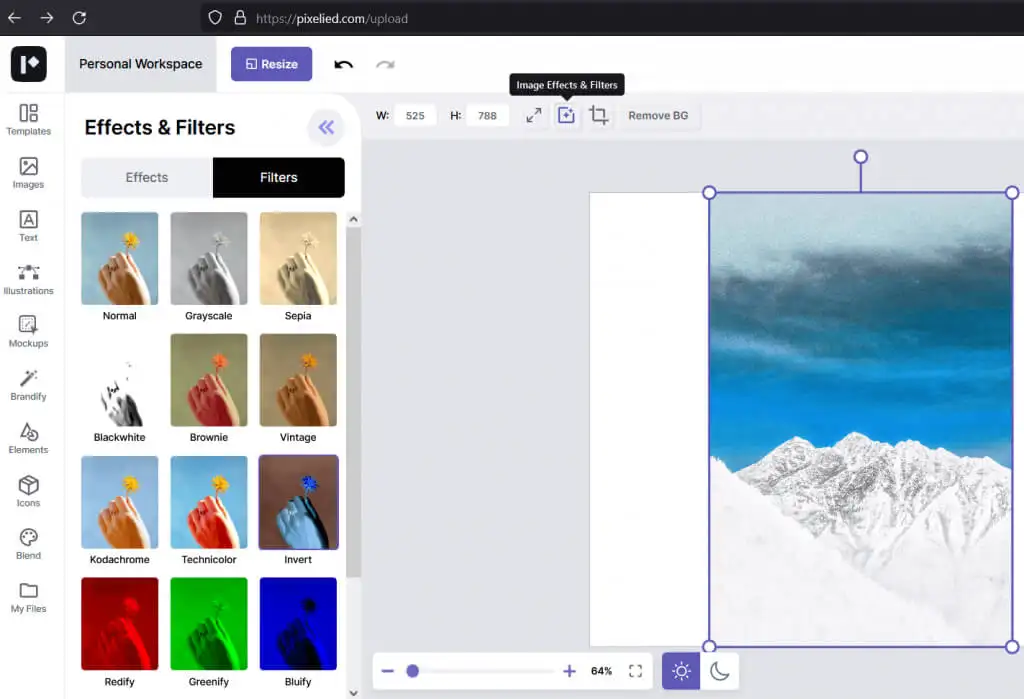Collapse the Effects & Filters panel
The width and height of the screenshot is (1024, 699).
click(325, 127)
